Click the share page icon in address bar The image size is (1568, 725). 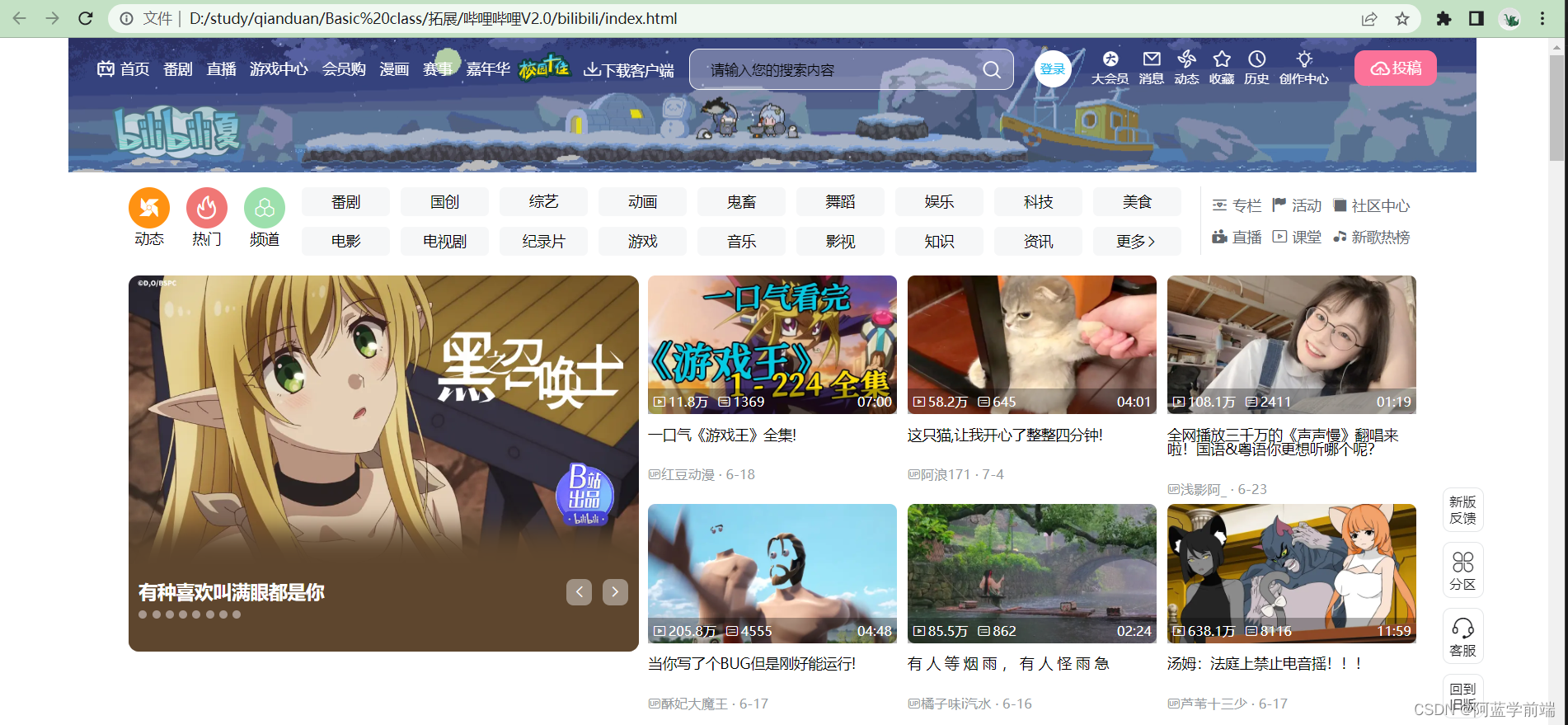1369,18
